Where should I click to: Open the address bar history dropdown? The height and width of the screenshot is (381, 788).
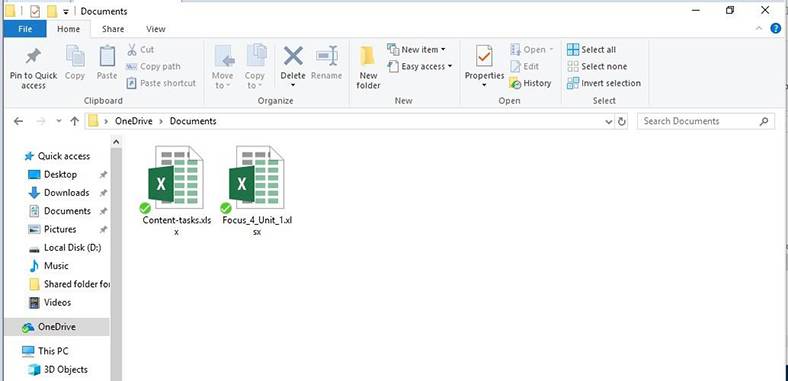(609, 122)
